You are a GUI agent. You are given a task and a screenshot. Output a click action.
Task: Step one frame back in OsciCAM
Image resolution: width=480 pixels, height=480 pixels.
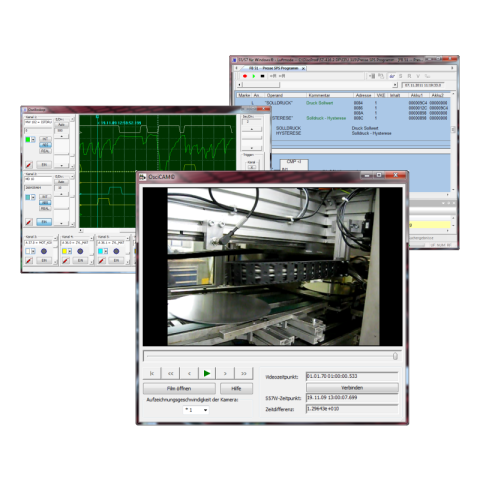[189, 373]
